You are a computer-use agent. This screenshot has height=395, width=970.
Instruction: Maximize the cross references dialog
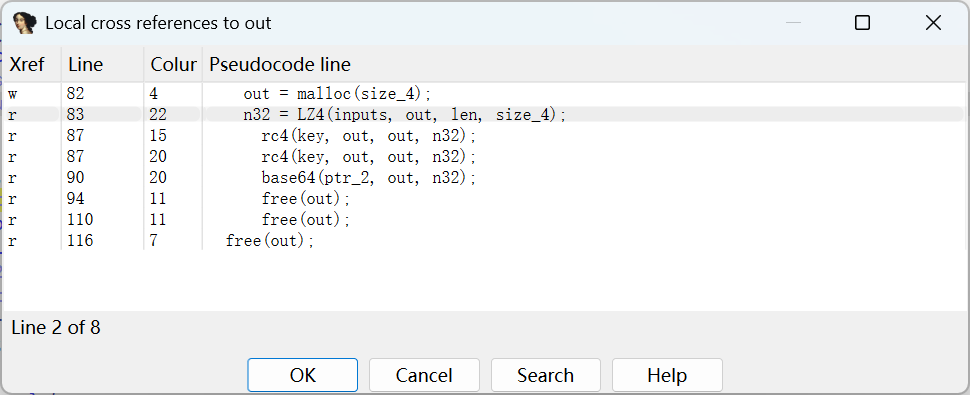pyautogui.click(x=862, y=23)
